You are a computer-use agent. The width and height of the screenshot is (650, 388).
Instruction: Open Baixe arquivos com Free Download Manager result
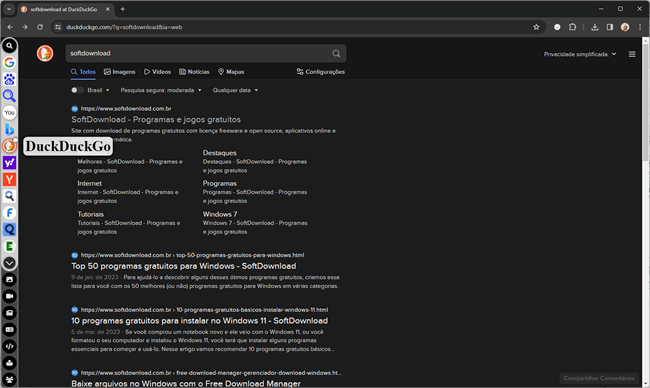(x=186, y=383)
